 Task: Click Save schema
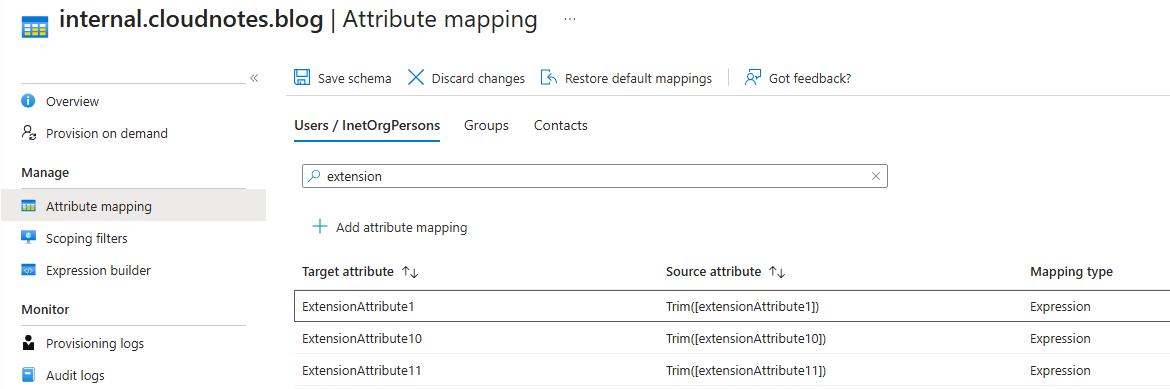tap(354, 78)
